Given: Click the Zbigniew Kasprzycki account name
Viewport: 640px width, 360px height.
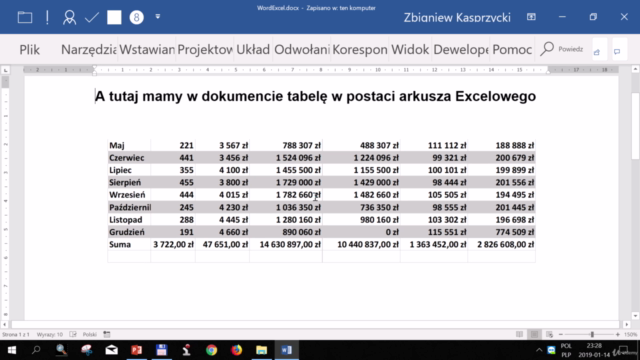Looking at the screenshot, I should pos(457,18).
